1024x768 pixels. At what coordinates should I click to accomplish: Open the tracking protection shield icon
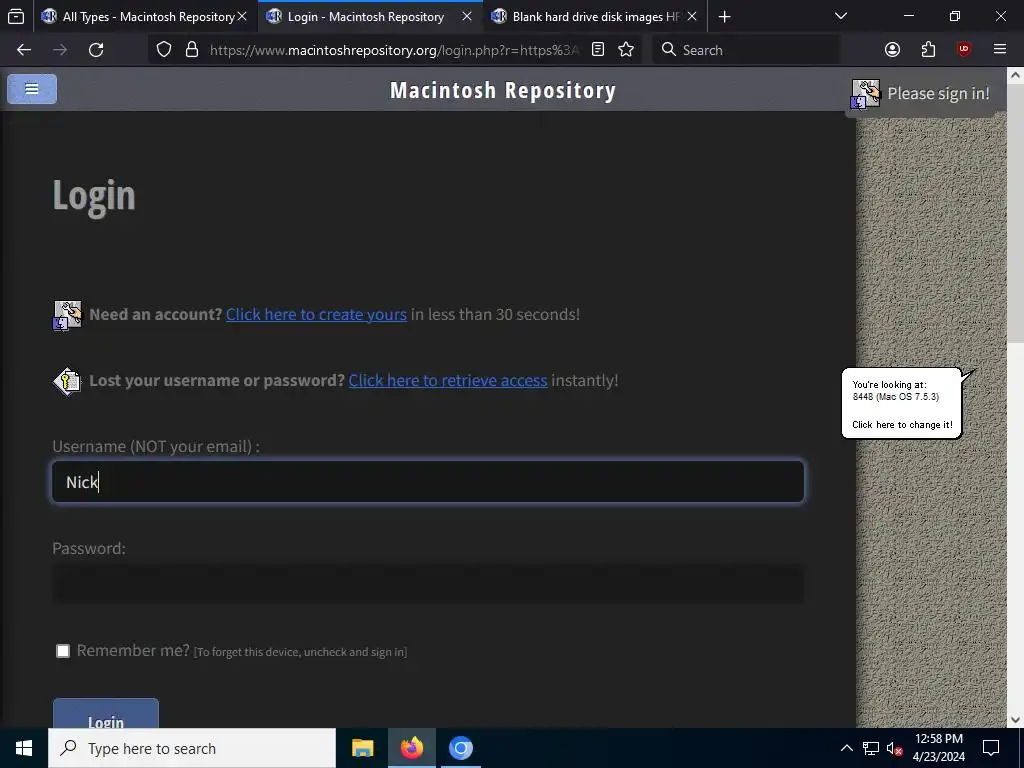tap(164, 50)
